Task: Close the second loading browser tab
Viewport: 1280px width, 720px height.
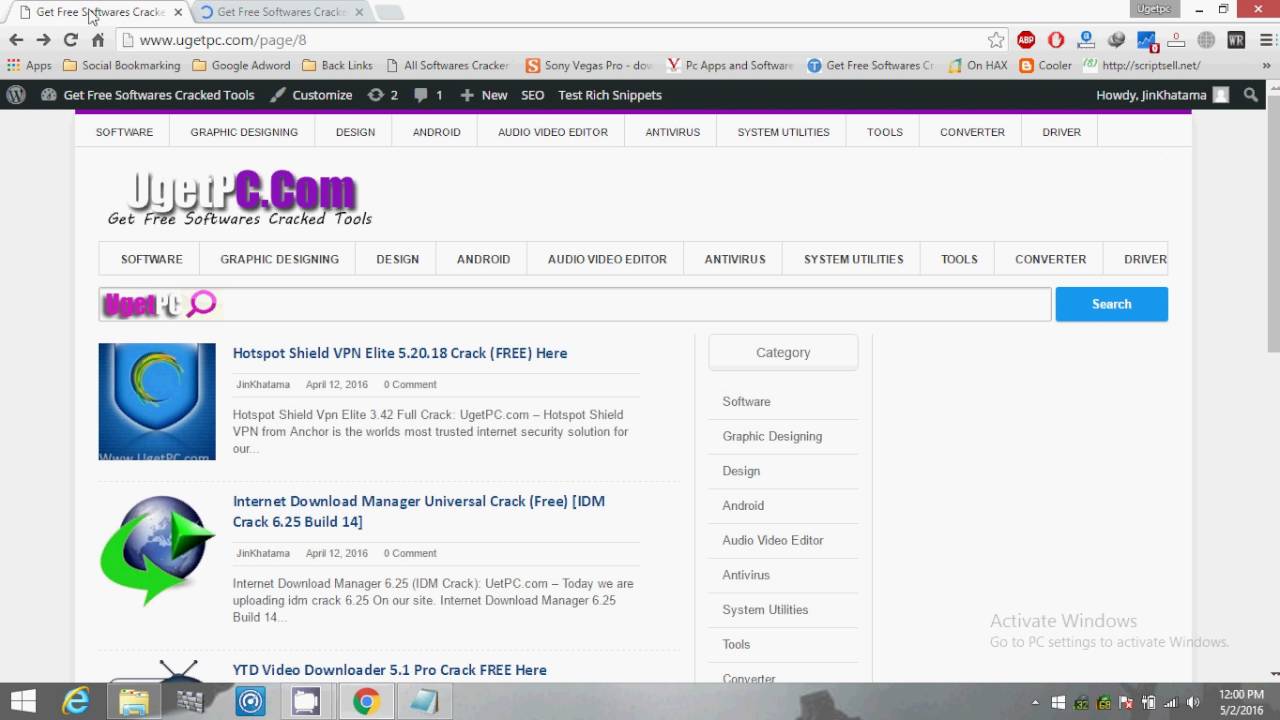Action: point(359,12)
